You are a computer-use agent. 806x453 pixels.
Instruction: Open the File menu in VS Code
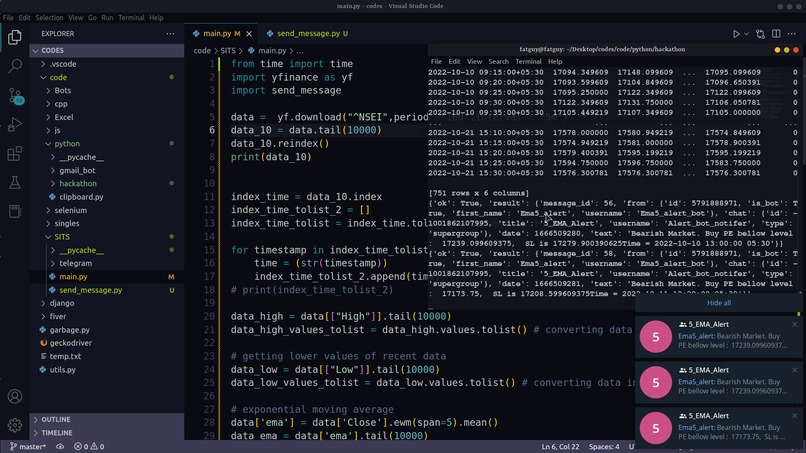(x=8, y=17)
